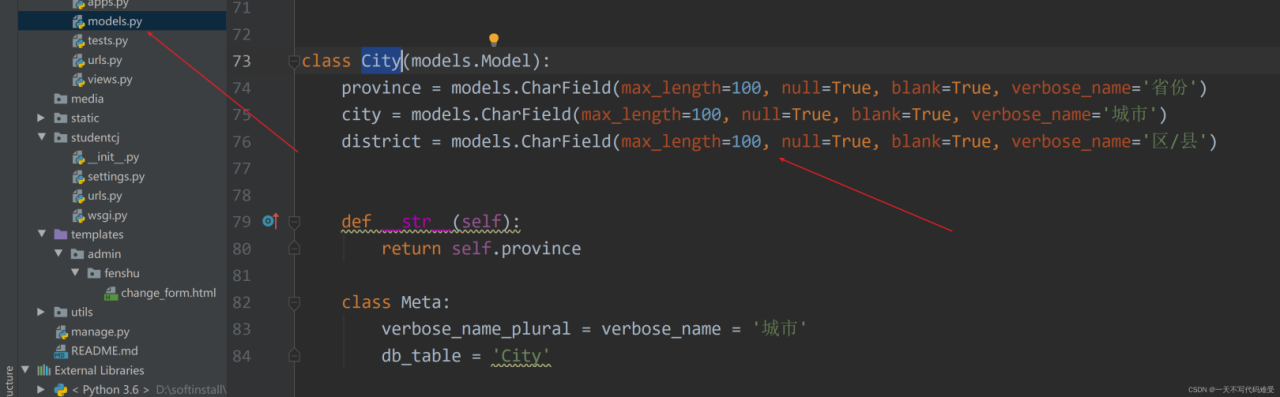
Task: Click the models.py Python file icon
Action: coord(78,21)
